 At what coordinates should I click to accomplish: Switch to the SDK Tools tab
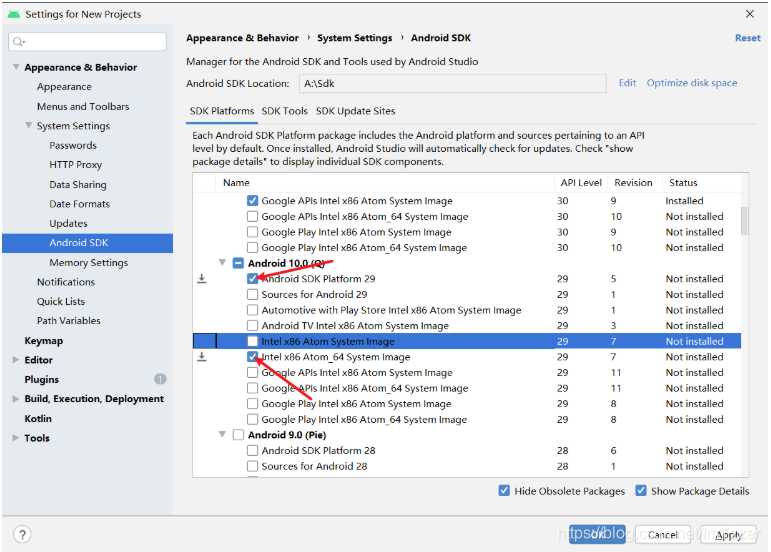pos(284,111)
